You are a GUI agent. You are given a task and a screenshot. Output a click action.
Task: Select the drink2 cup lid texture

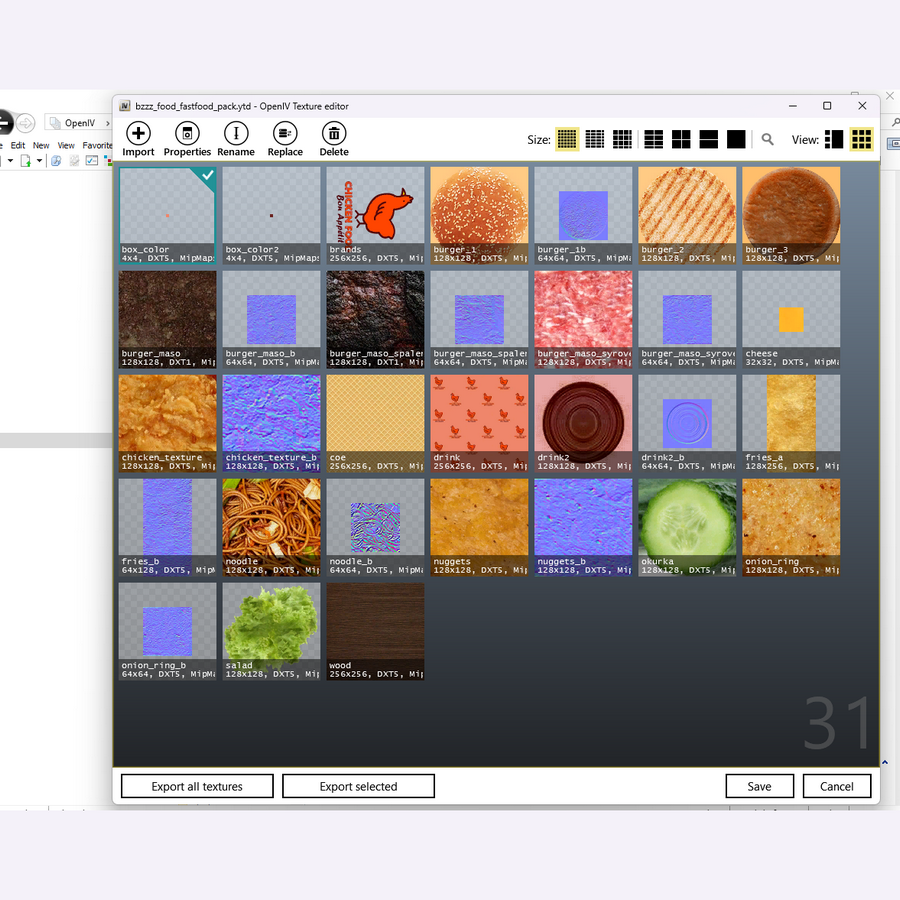point(583,423)
